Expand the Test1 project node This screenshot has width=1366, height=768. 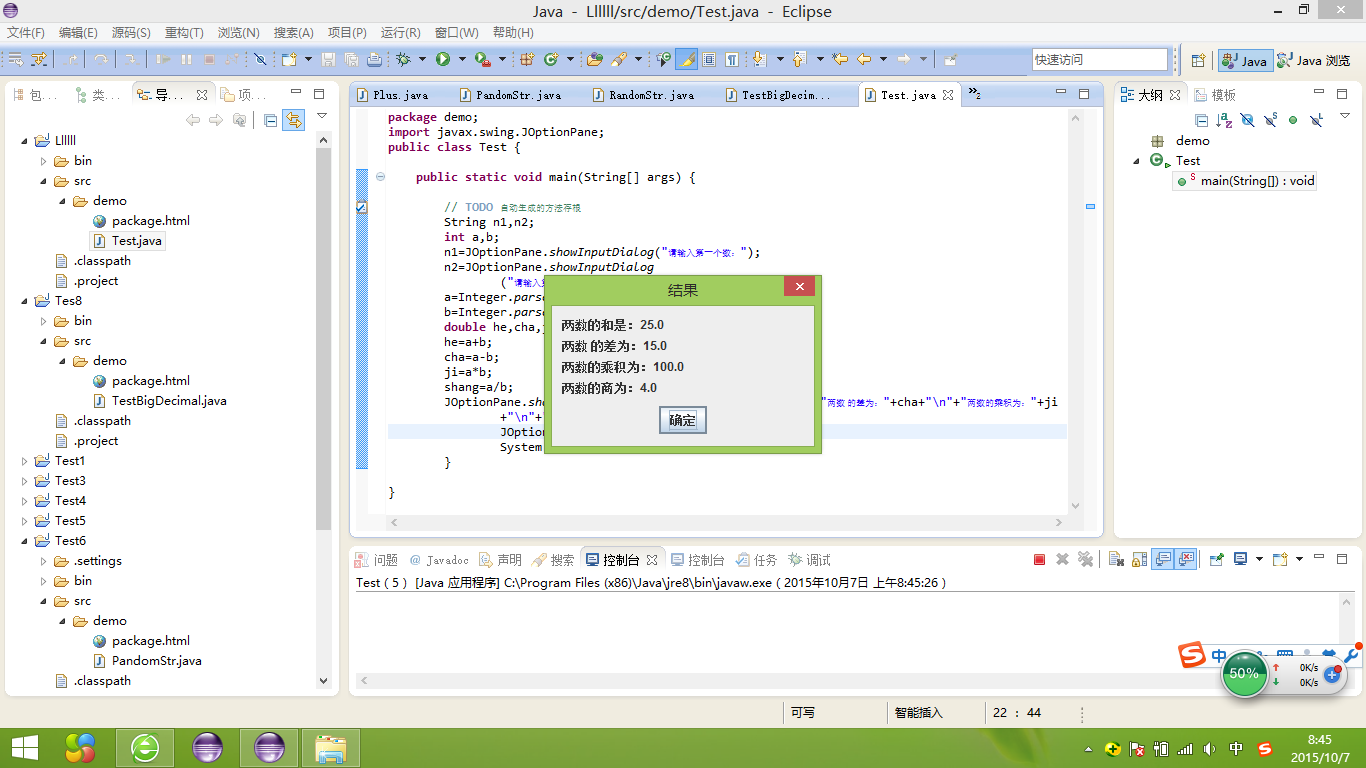pyautogui.click(x=25, y=461)
